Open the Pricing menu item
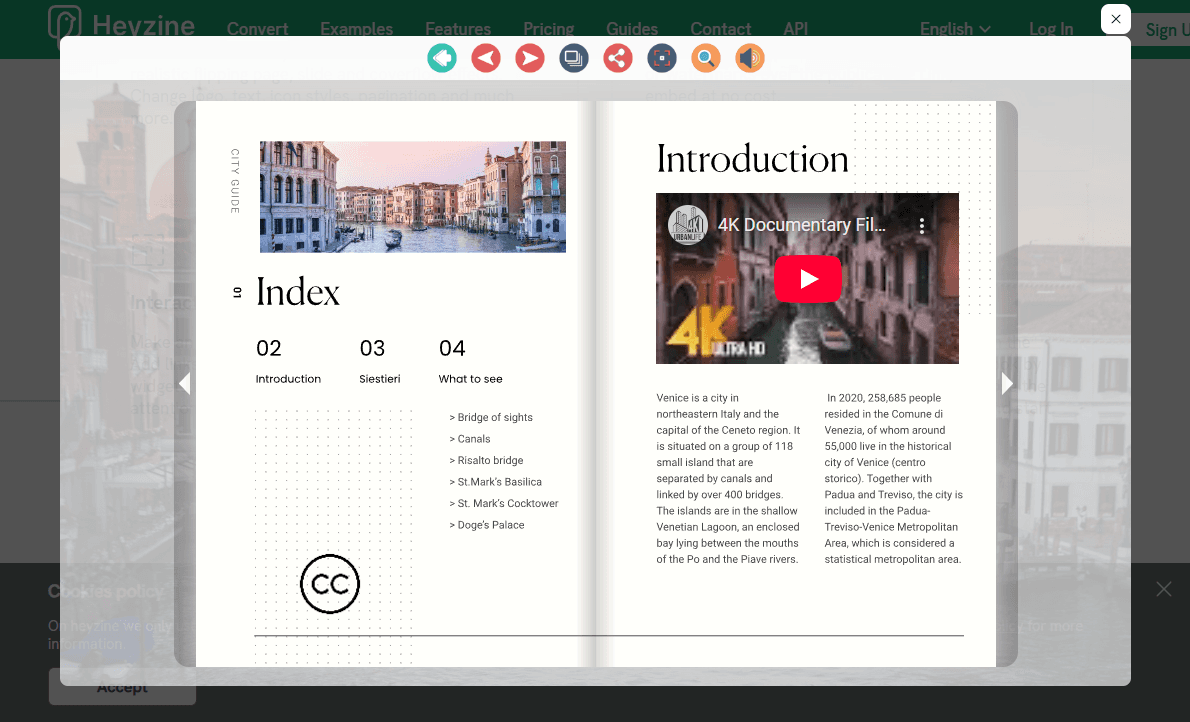Screen dimensions: 1190x722 click(x=549, y=29)
